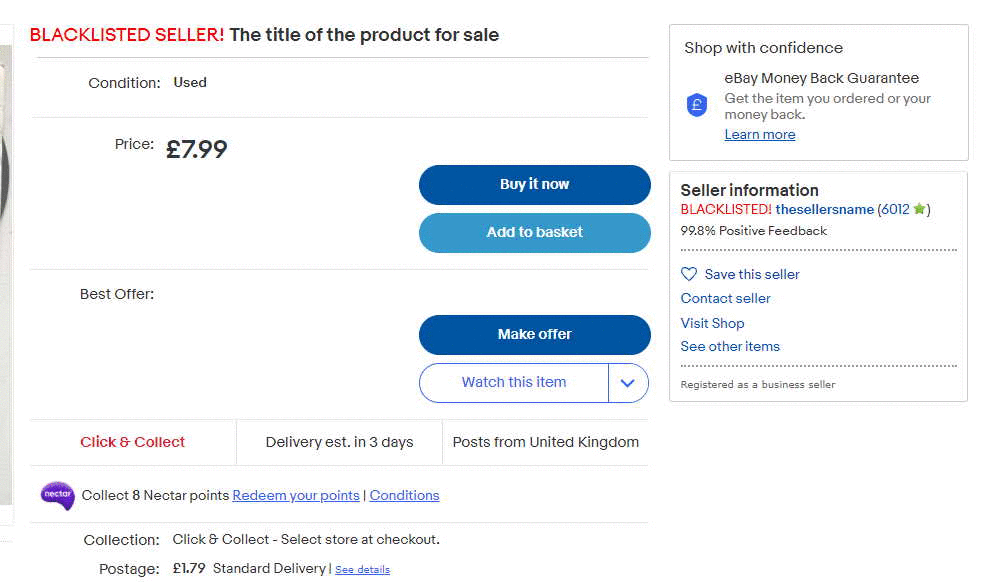
Task: Click the Make offer button
Action: point(534,334)
